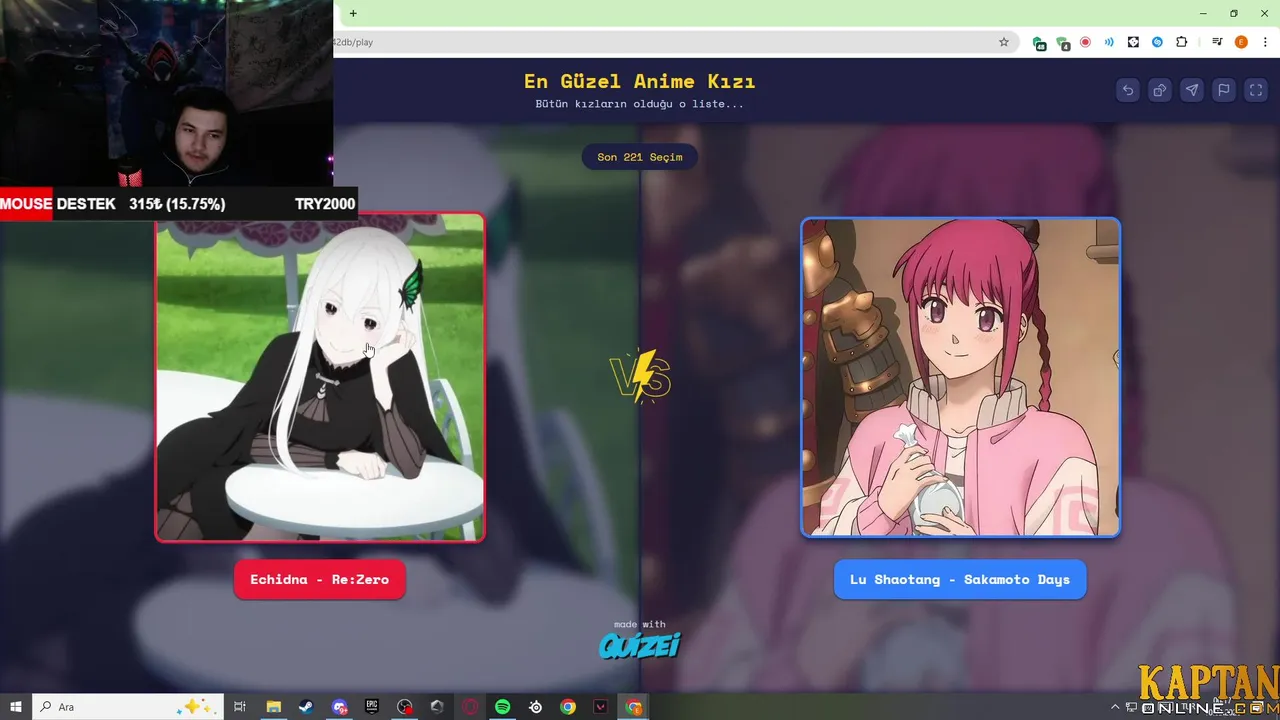1280x720 pixels.
Task: Click the dice shuffle icon in quiz header
Action: pyautogui.click(x=1160, y=90)
